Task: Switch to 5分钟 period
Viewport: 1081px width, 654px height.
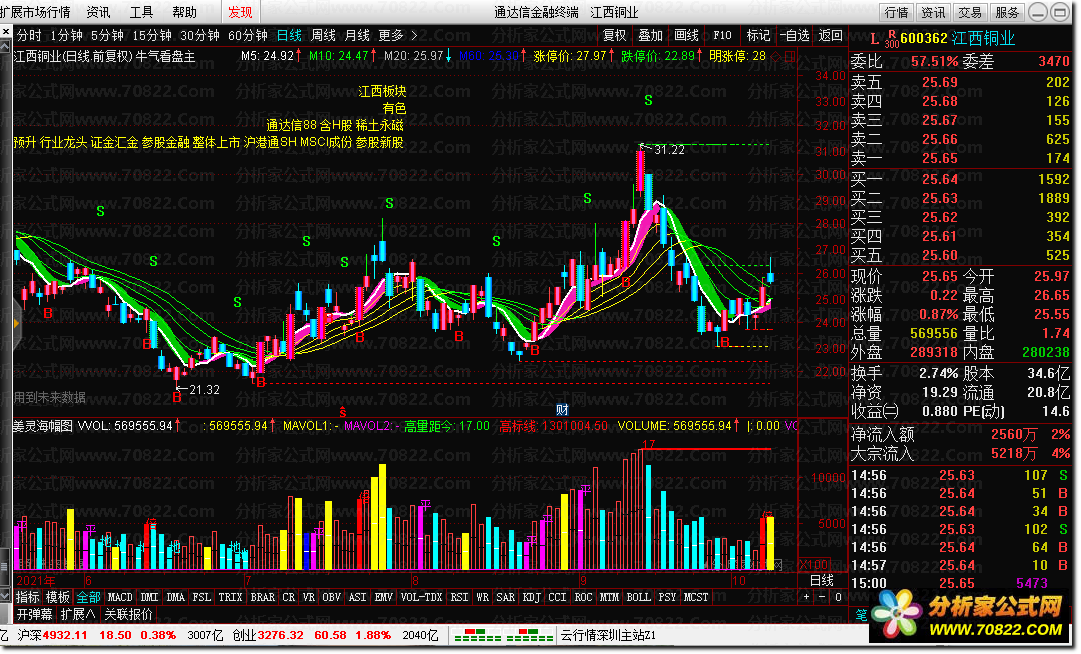Action: click(108, 35)
